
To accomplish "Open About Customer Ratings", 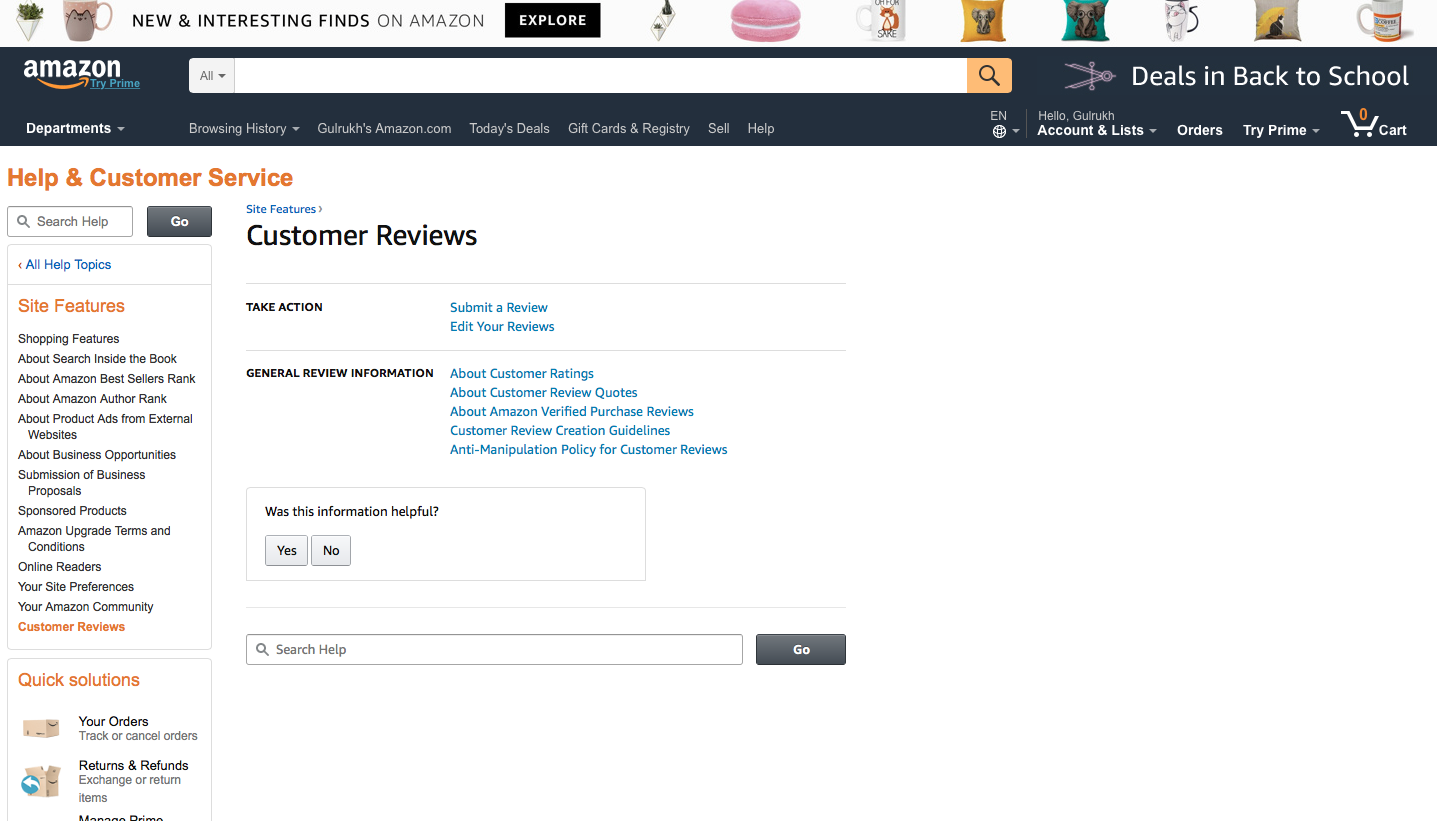I will 522,373.
